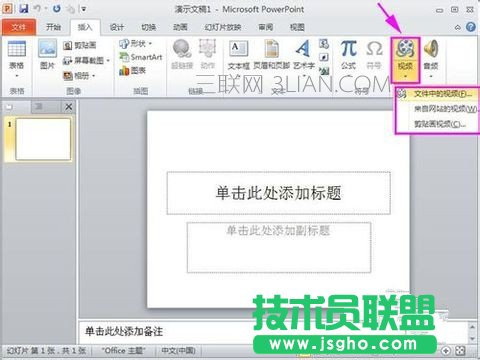Click the Video (视频) film reel icon
The height and width of the screenshot is (360, 480).
[x=405, y=49]
